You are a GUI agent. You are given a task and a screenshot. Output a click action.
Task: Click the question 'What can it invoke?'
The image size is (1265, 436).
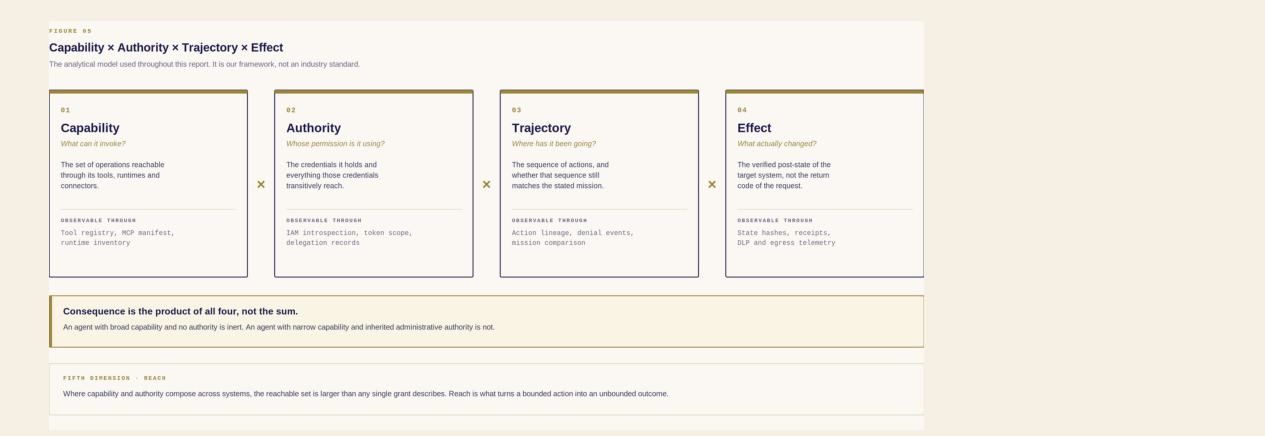pyautogui.click(x=93, y=144)
